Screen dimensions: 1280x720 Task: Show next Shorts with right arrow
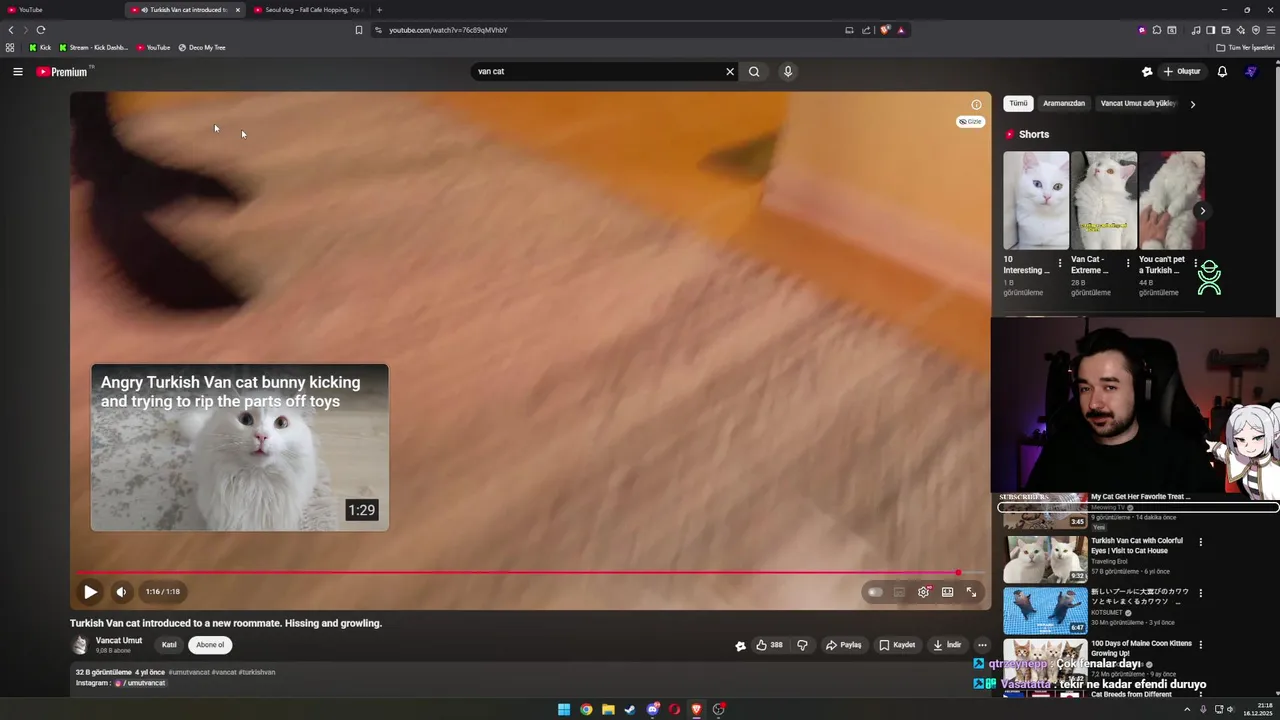coord(1202,211)
